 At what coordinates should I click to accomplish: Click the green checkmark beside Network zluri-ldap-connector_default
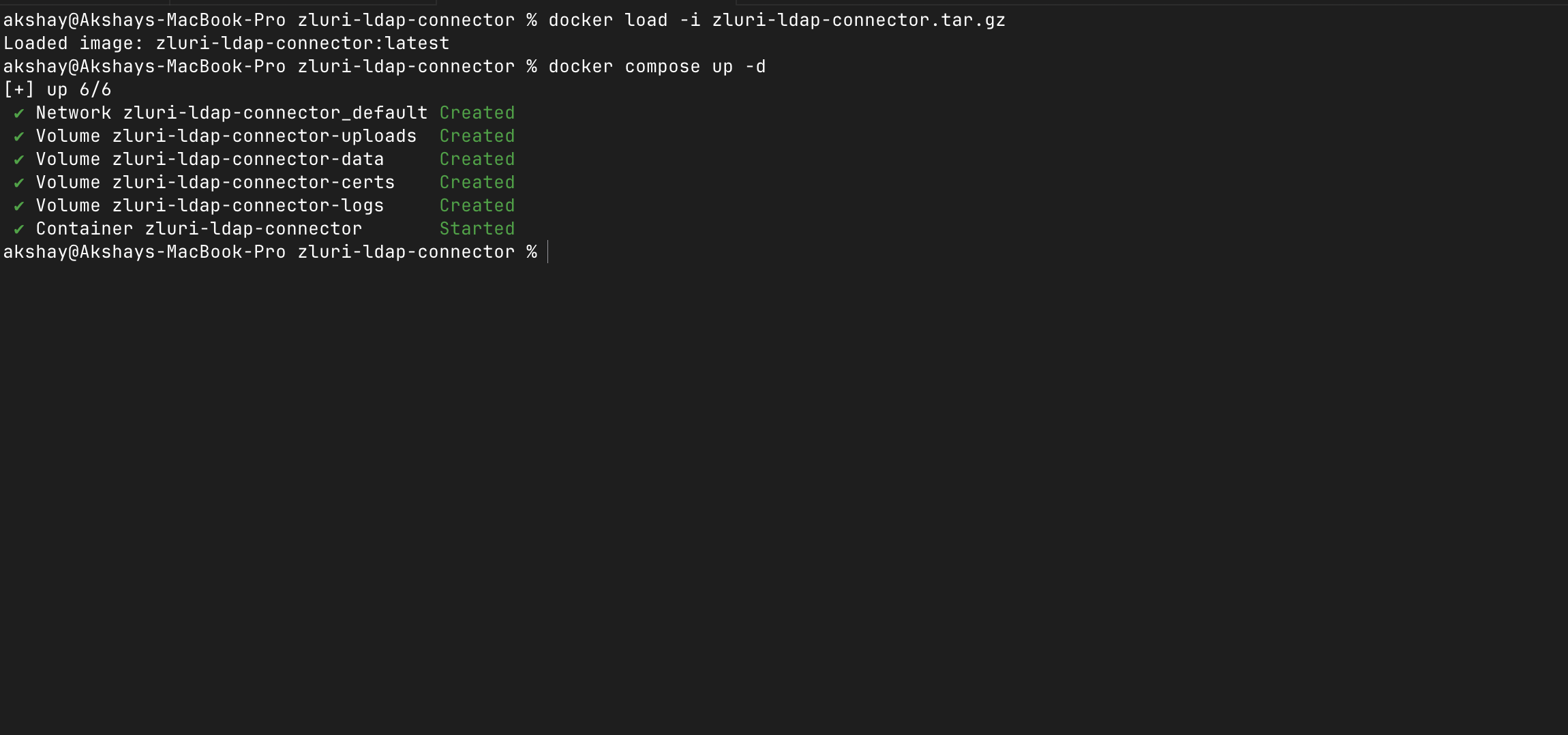point(19,113)
